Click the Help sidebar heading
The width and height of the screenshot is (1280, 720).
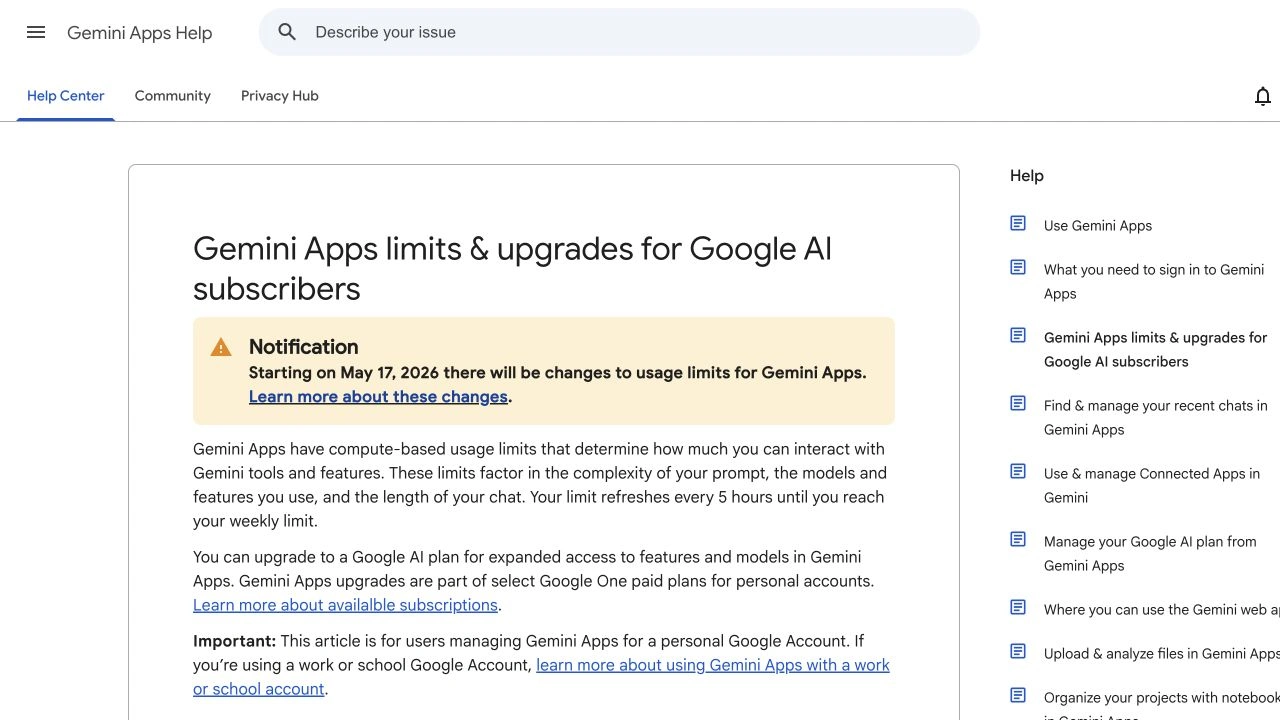pos(1027,176)
